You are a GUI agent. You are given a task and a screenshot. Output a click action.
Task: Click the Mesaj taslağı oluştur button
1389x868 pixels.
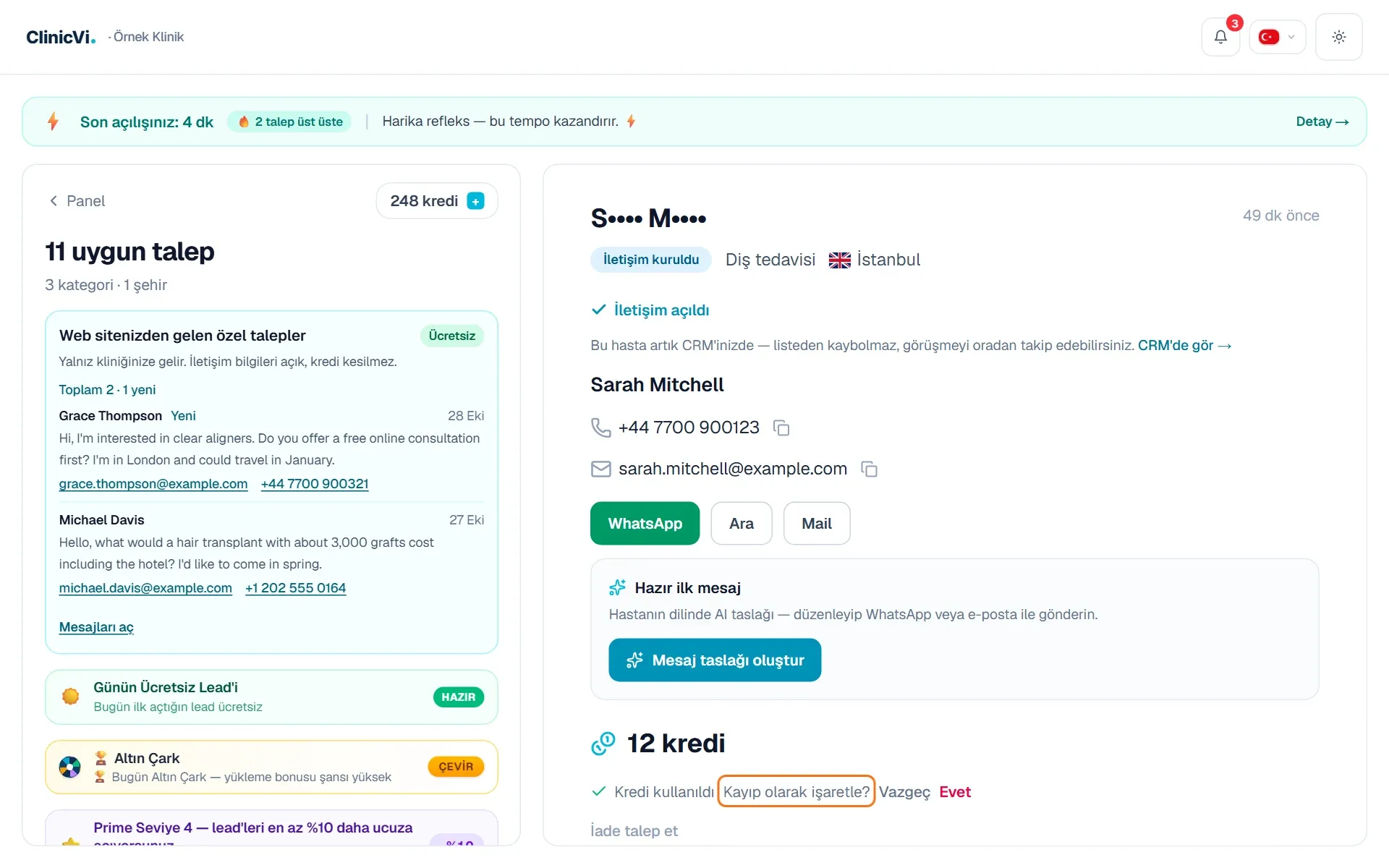(x=715, y=660)
